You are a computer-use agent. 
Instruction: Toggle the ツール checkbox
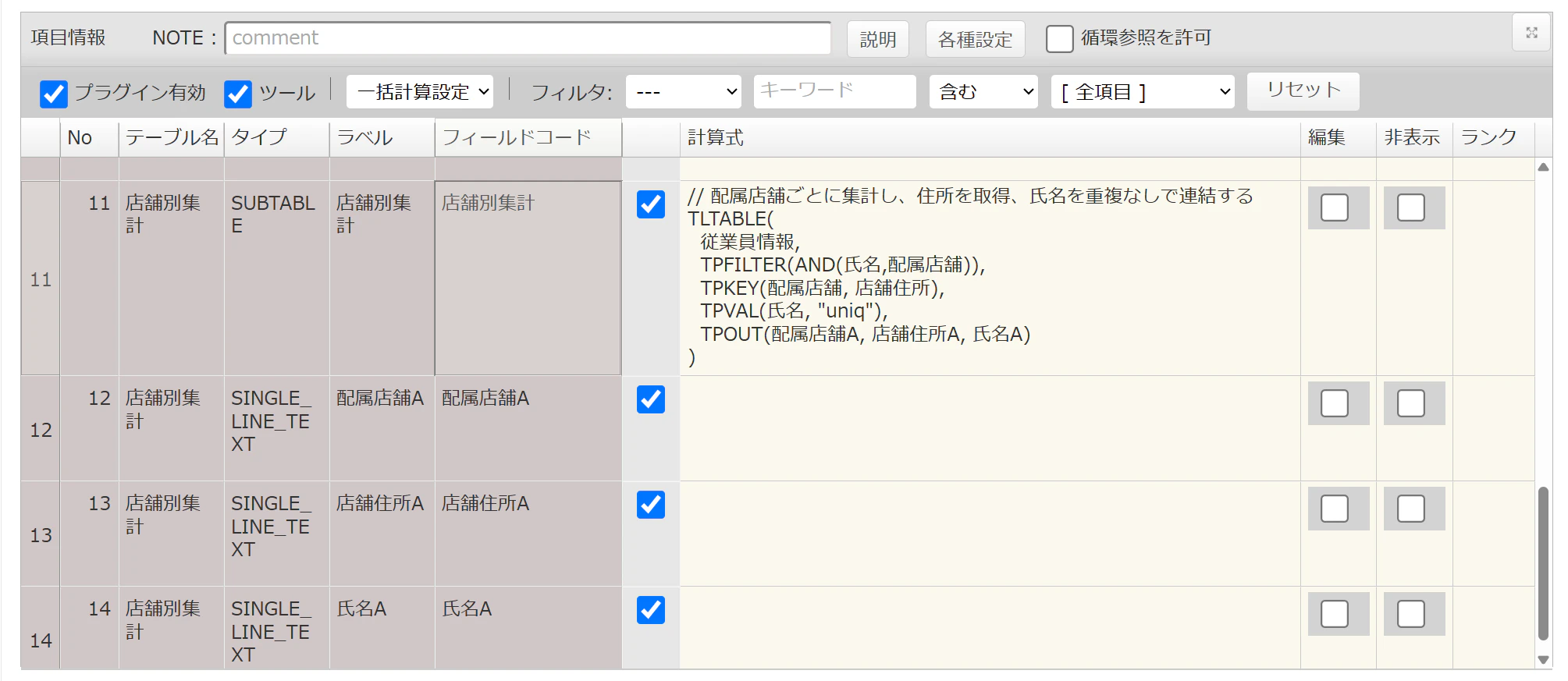tap(238, 94)
